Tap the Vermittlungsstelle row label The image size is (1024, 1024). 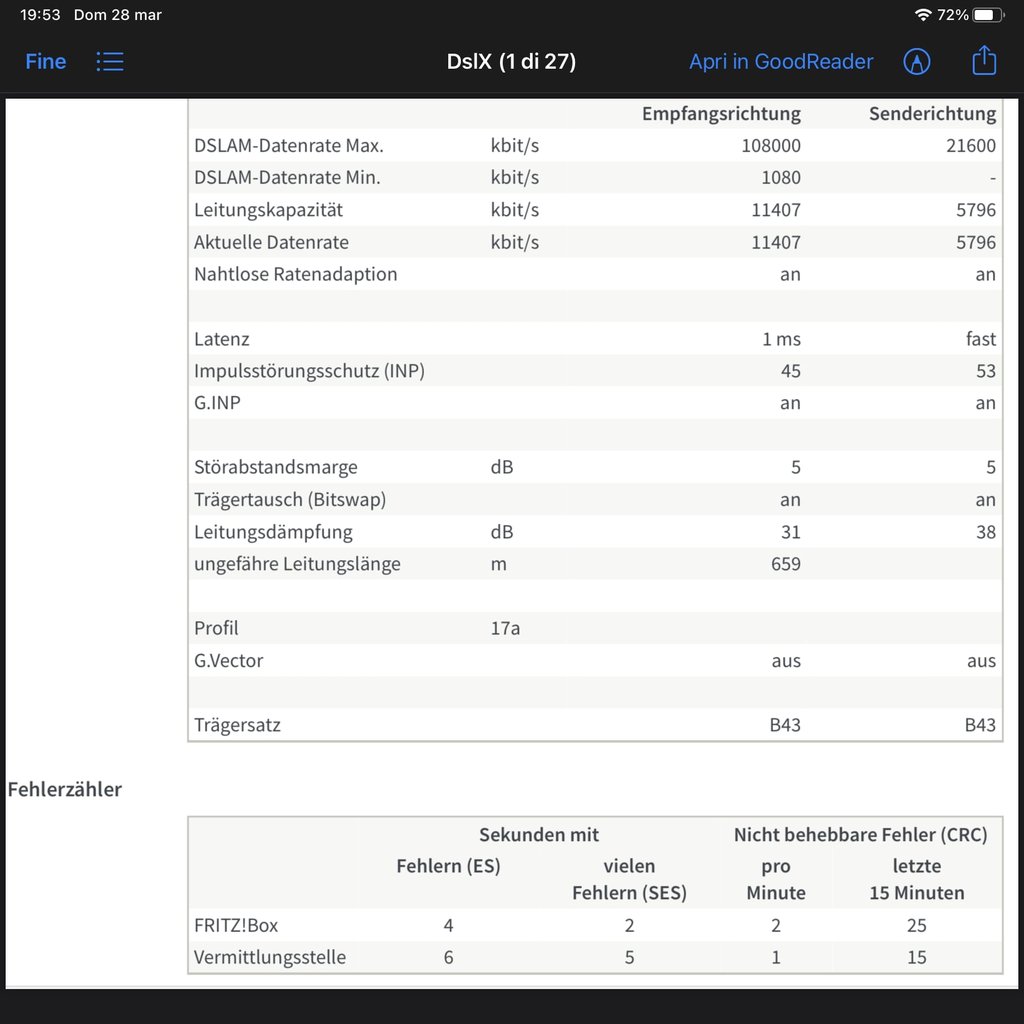pos(270,957)
